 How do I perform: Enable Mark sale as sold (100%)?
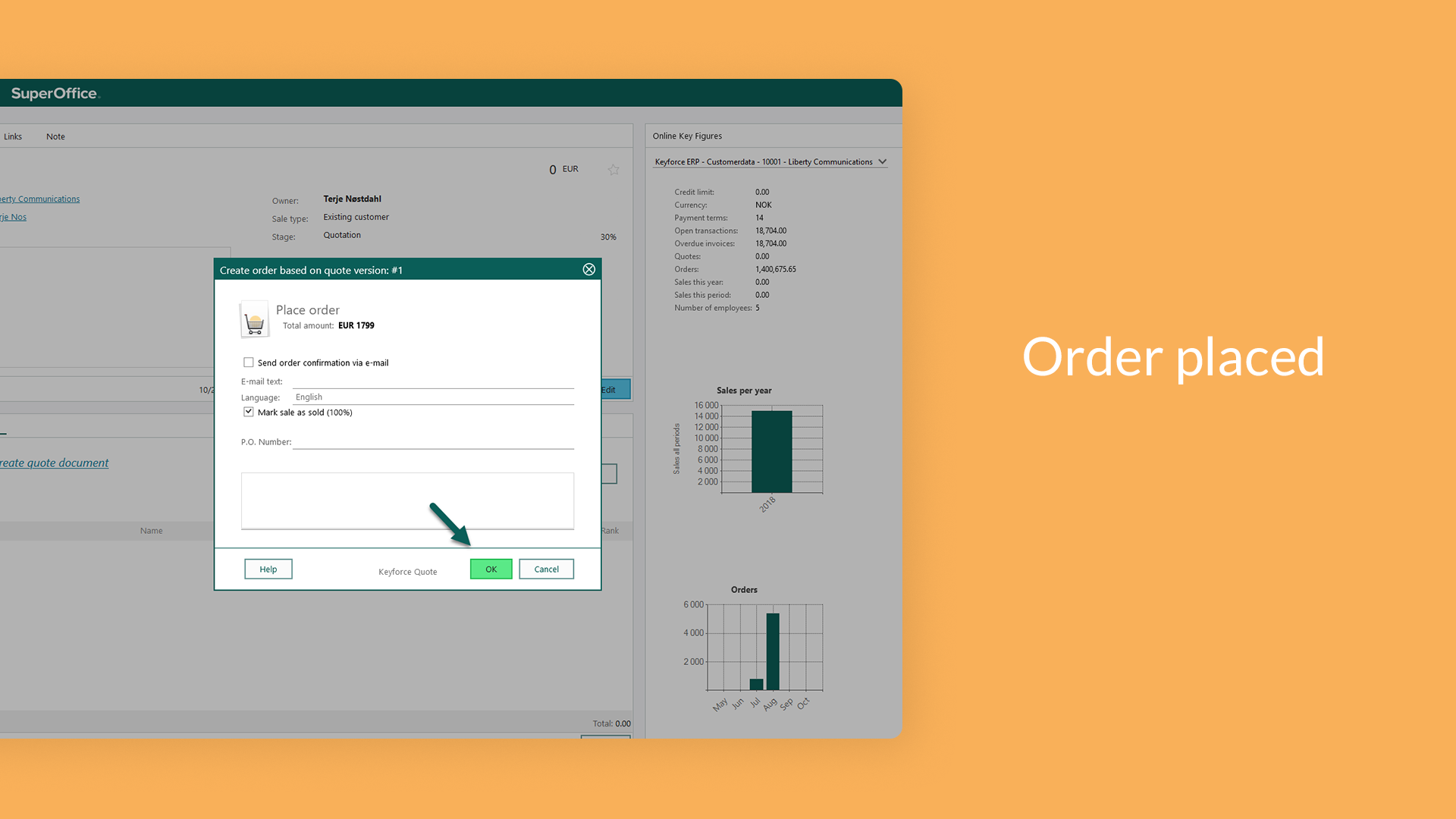(x=247, y=412)
